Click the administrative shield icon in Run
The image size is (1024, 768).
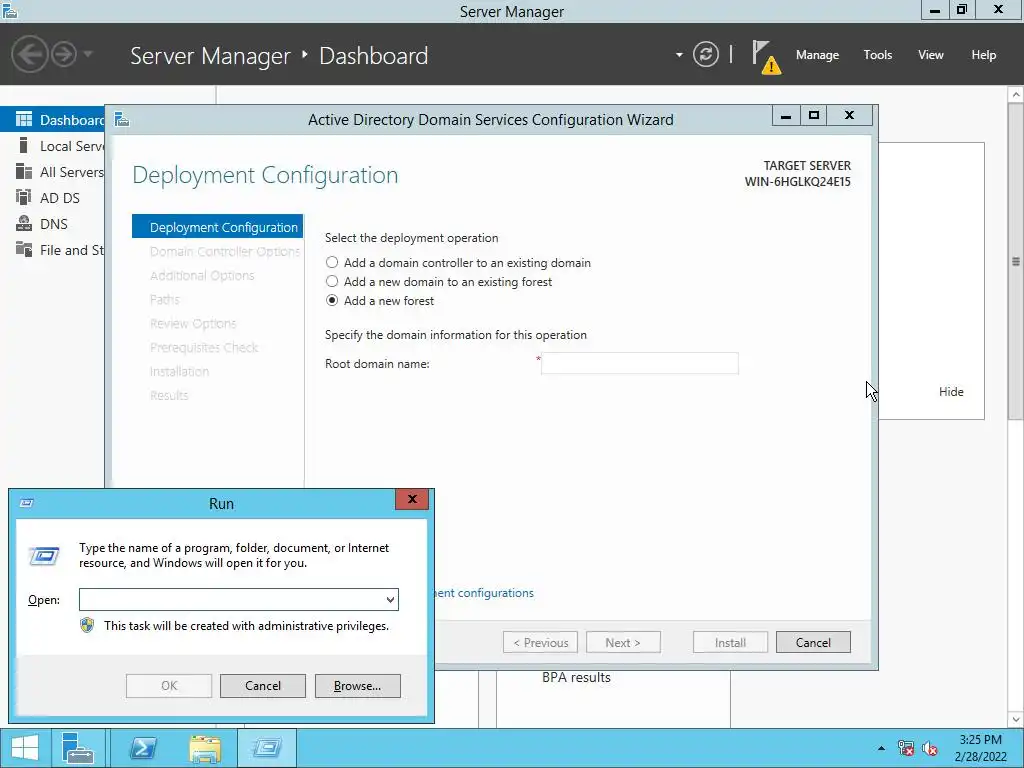(87, 625)
